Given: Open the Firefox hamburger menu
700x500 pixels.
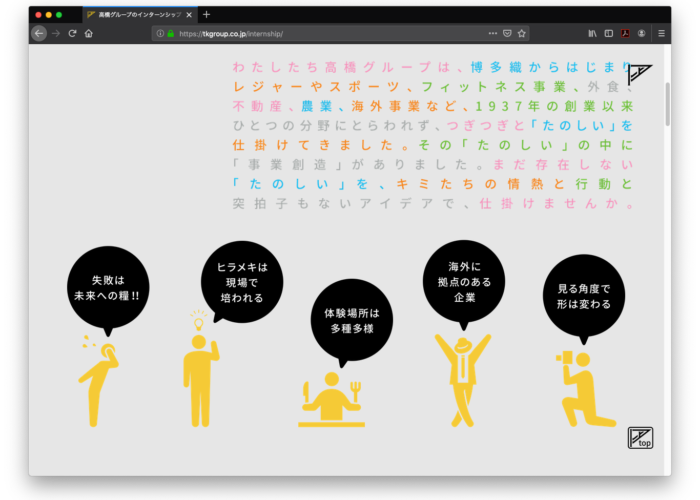Looking at the screenshot, I should coord(660,33).
